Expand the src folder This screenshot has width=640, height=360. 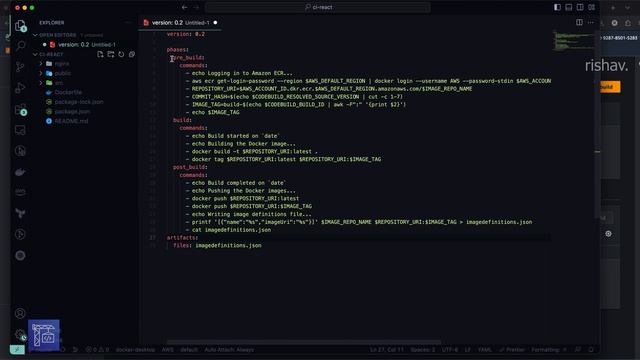pyautogui.click(x=41, y=83)
